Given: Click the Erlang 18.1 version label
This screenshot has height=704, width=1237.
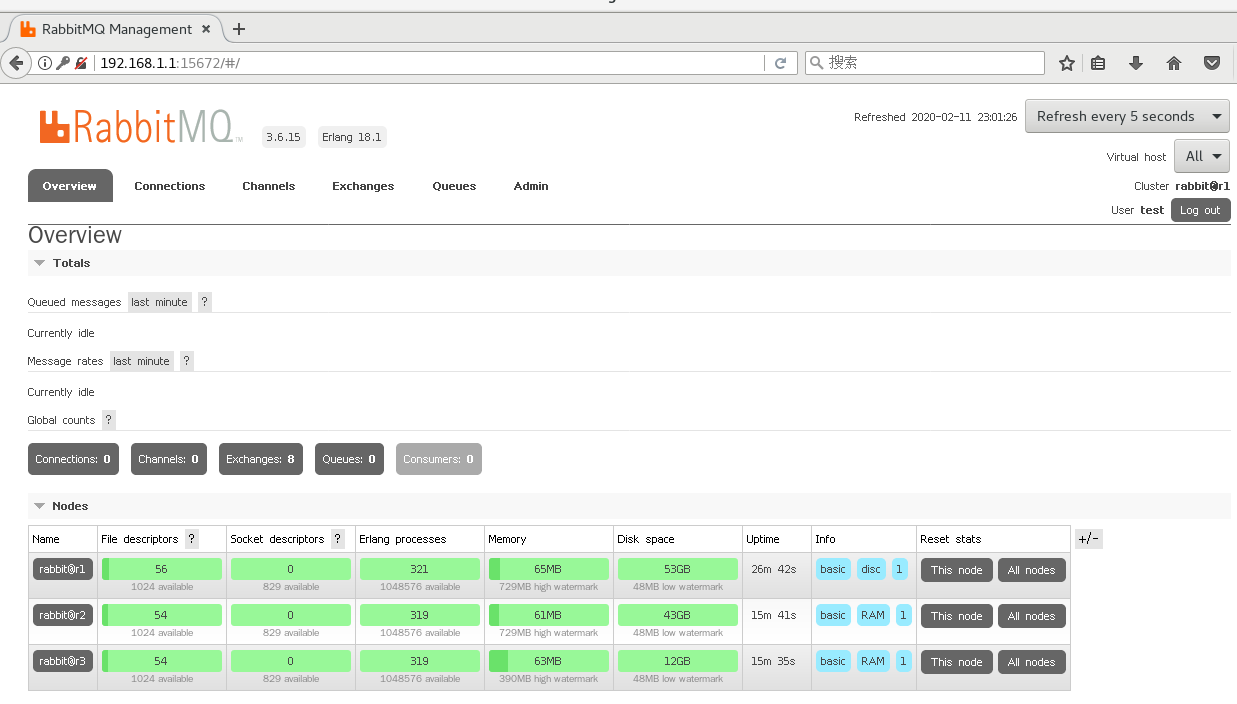Looking at the screenshot, I should point(351,137).
